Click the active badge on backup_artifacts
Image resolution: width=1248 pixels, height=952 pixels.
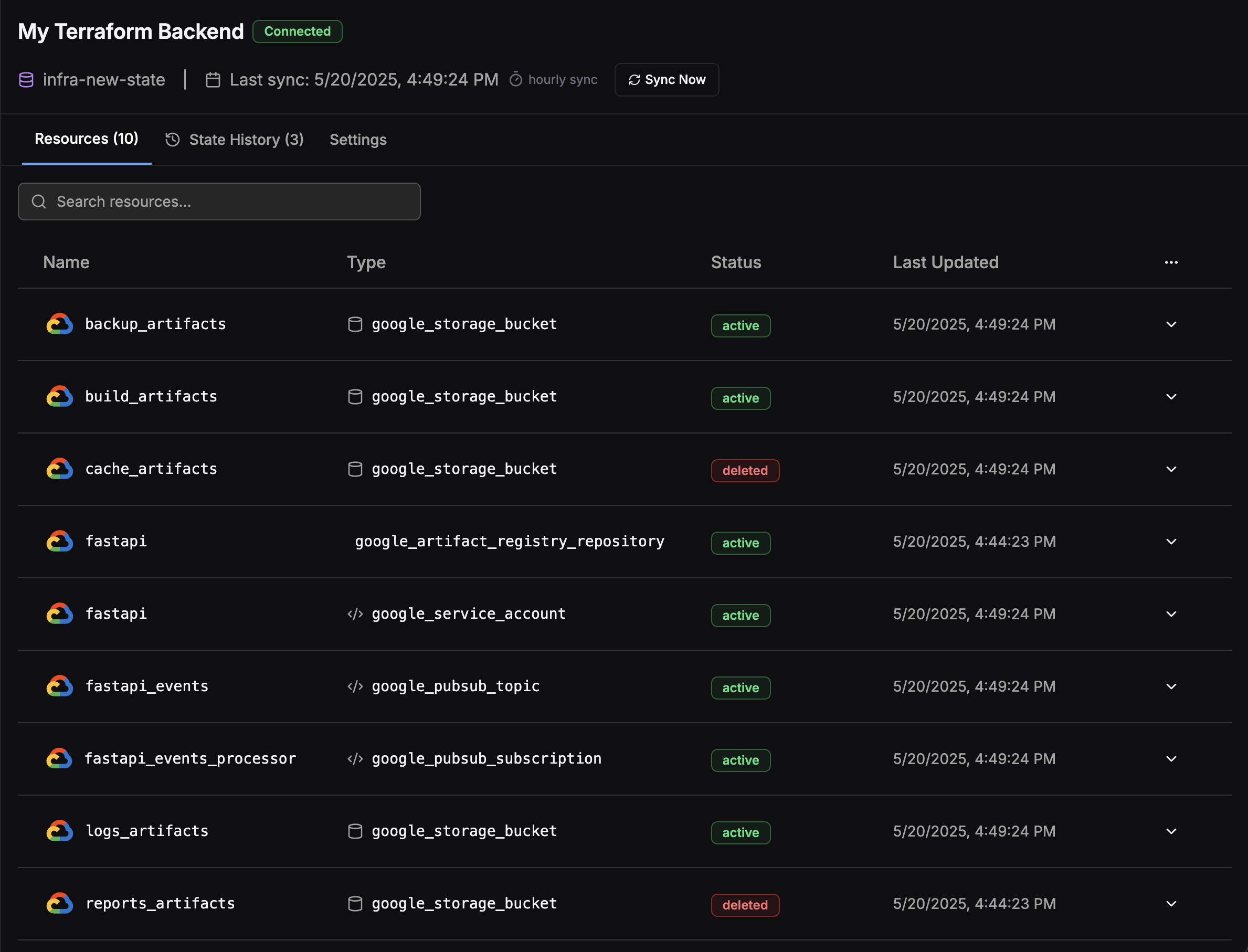coord(740,326)
